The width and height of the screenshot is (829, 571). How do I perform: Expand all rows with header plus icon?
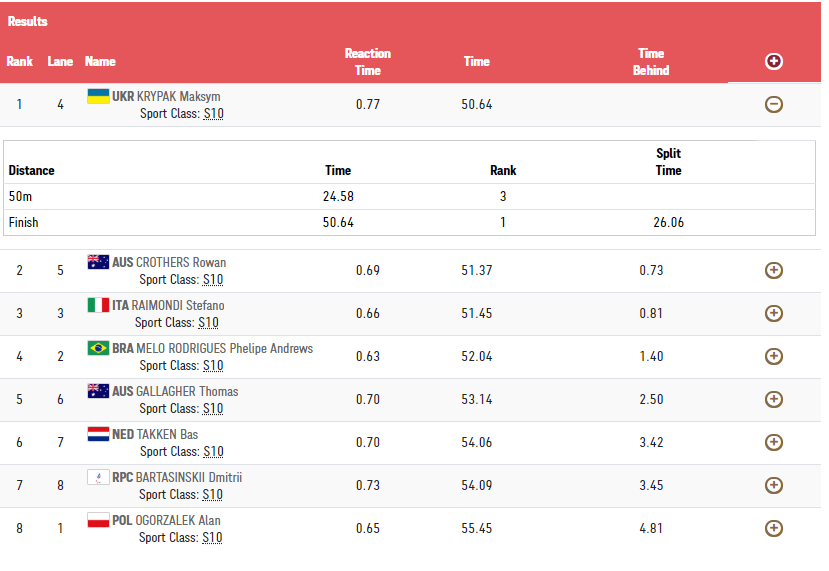click(773, 61)
